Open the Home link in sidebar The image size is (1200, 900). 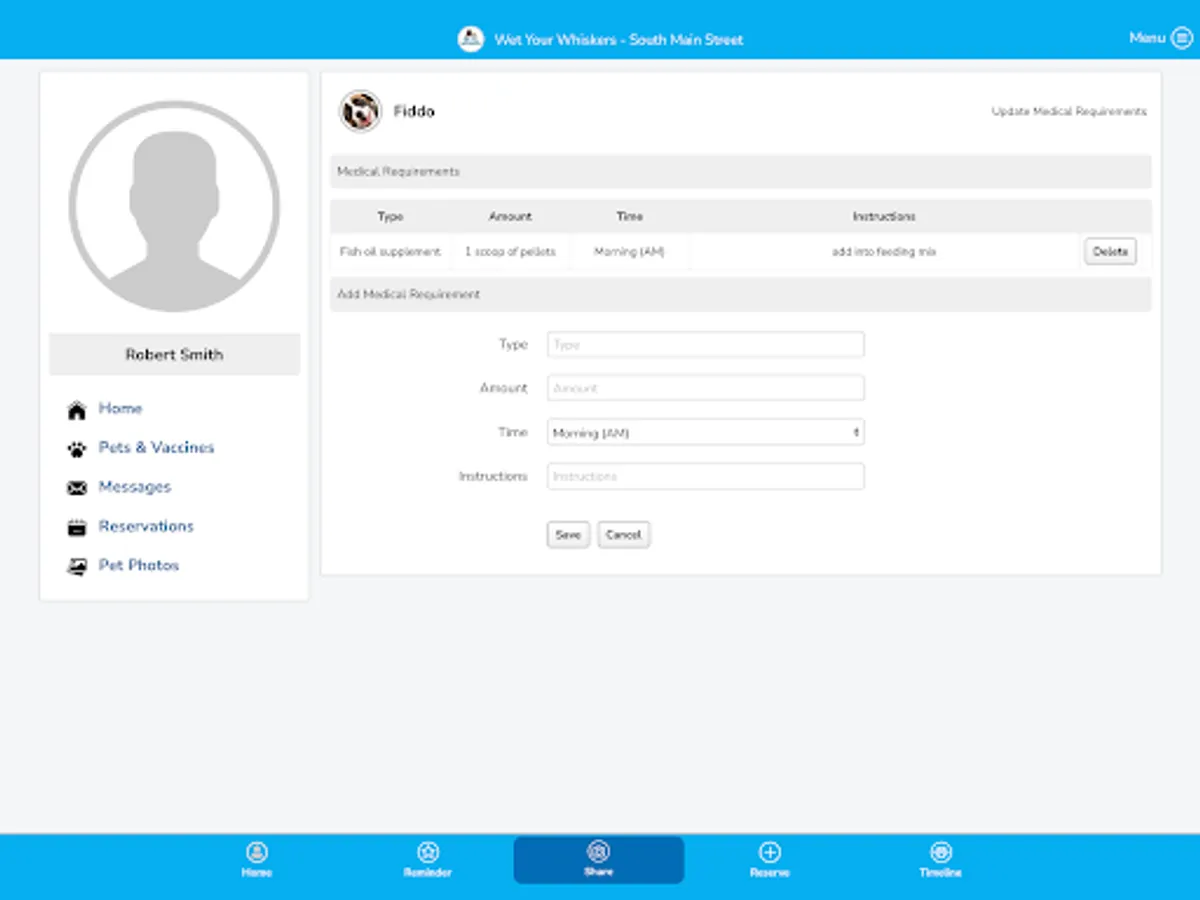click(x=120, y=409)
